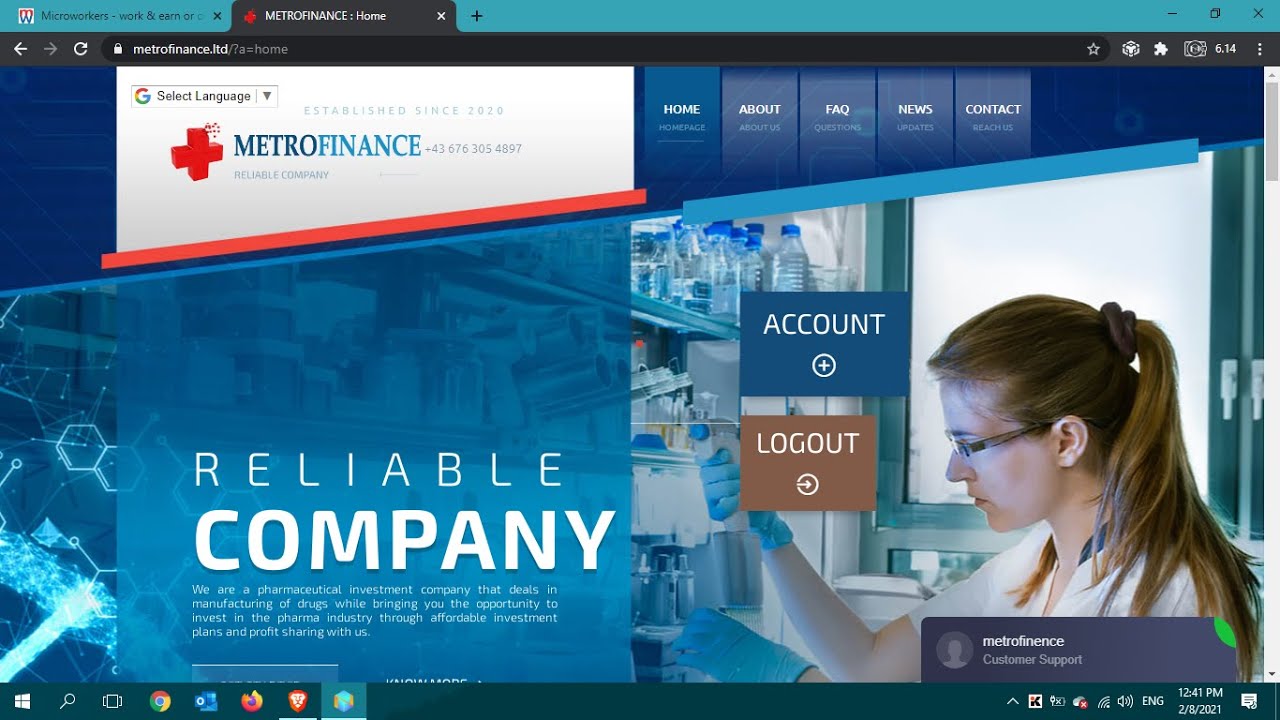The image size is (1280, 720).
Task: Click the customer support avatar icon
Action: (955, 650)
